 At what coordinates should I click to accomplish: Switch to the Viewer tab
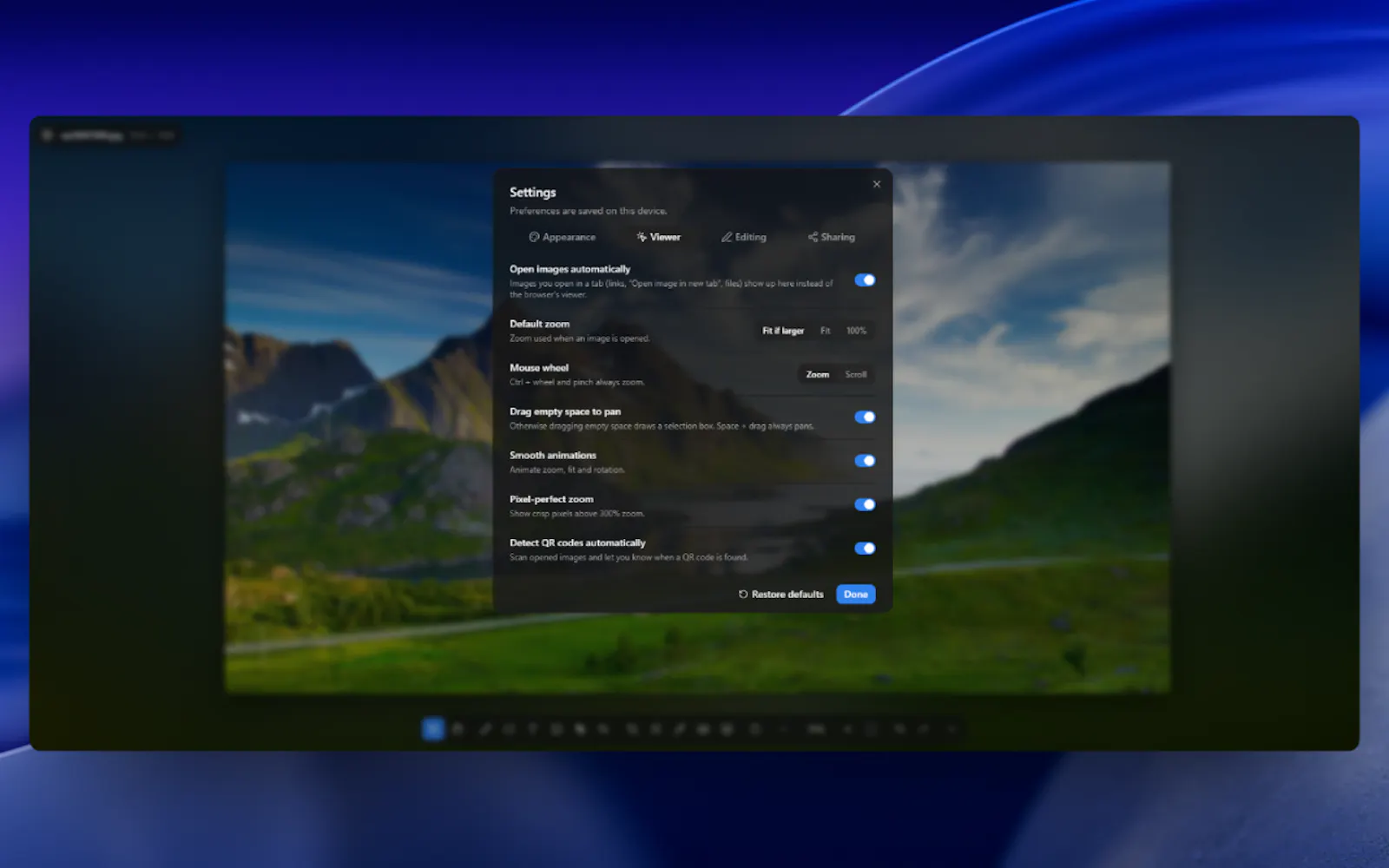pyautogui.click(x=658, y=237)
